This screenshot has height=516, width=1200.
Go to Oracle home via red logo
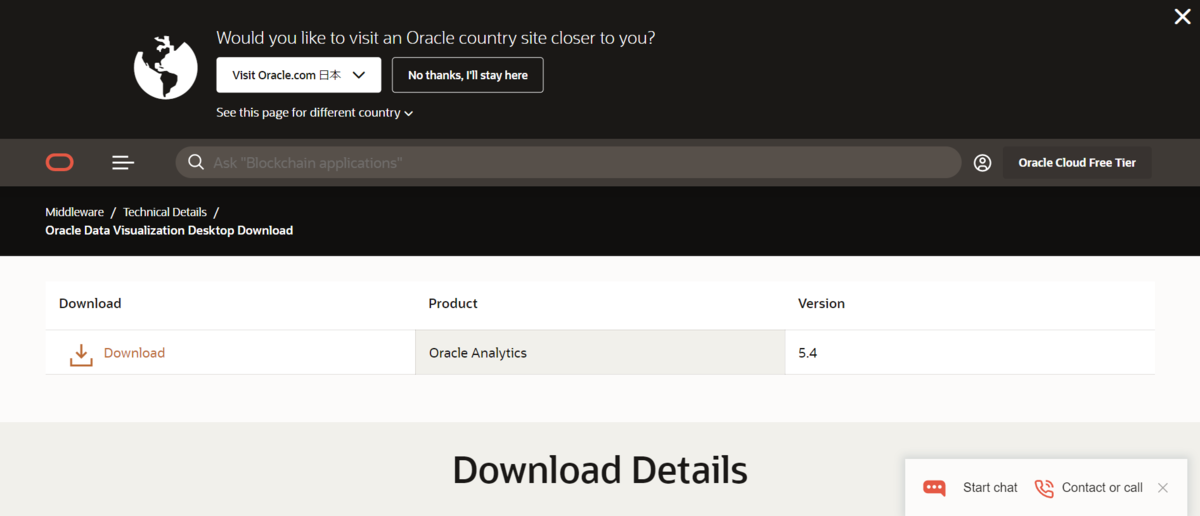point(59,162)
